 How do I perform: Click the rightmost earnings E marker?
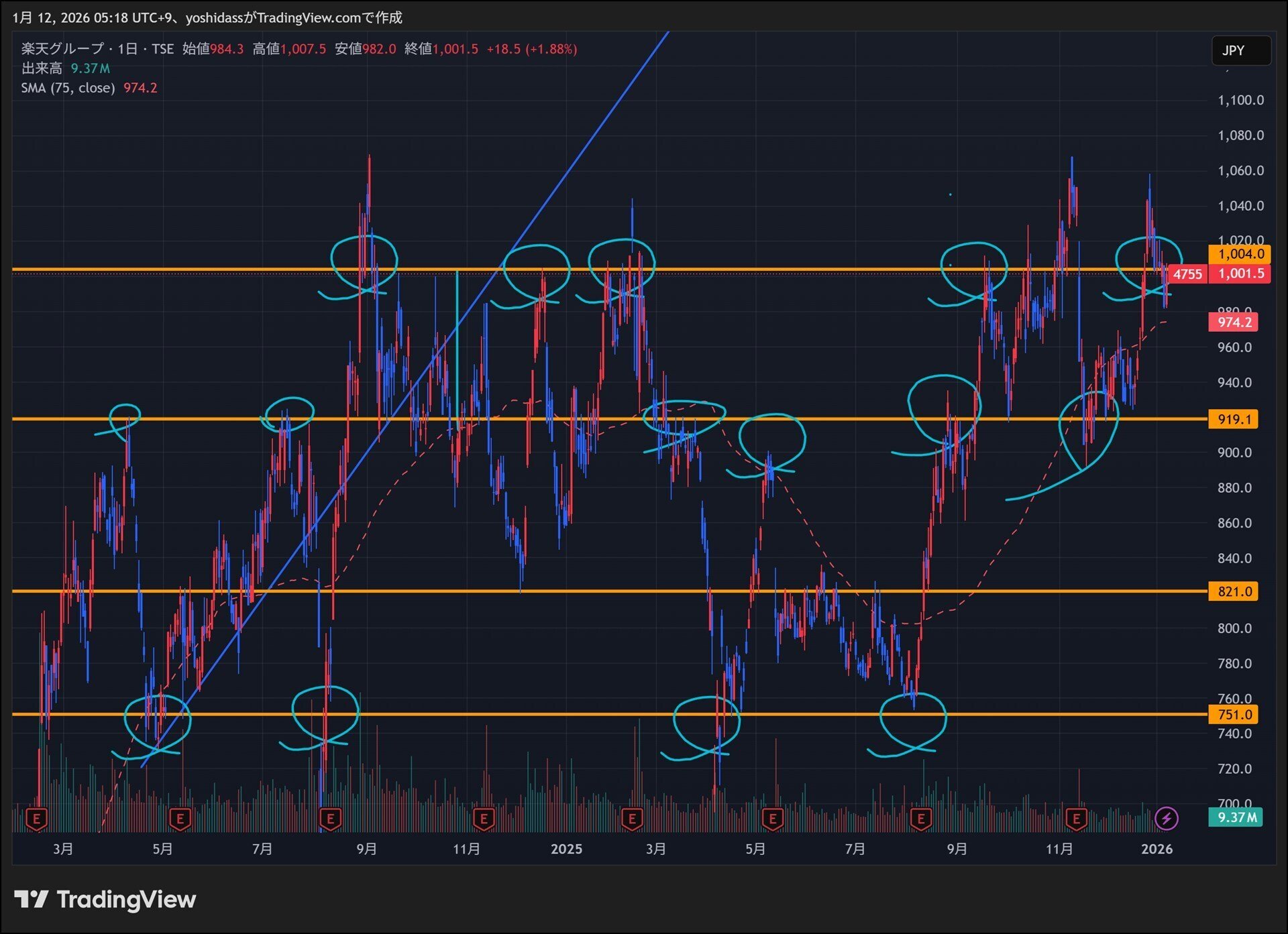pyautogui.click(x=1076, y=819)
